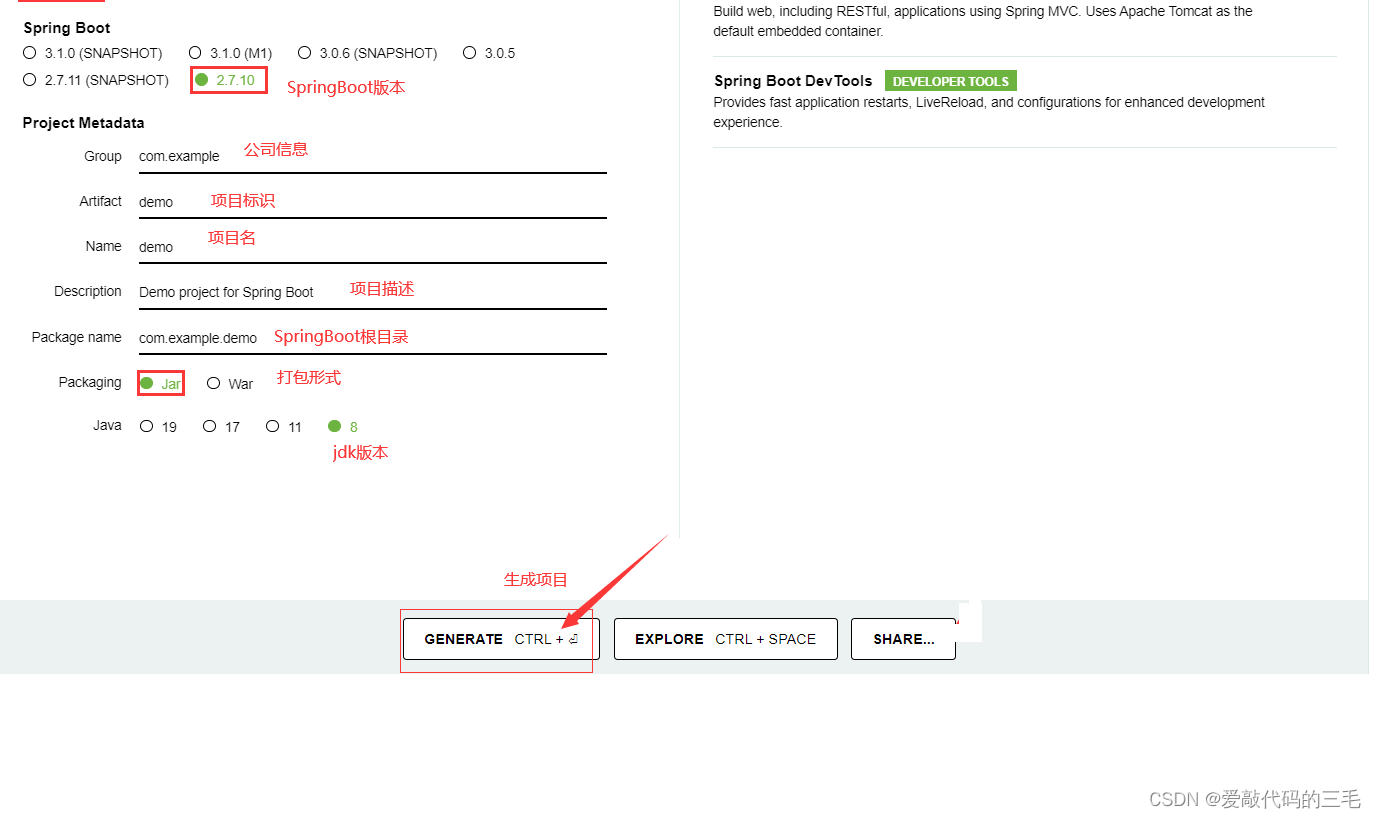
Task: Select War packaging option
Action: [230, 383]
